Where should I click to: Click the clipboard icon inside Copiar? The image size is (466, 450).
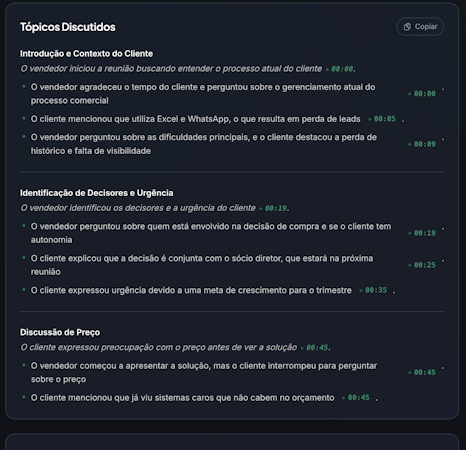click(407, 27)
